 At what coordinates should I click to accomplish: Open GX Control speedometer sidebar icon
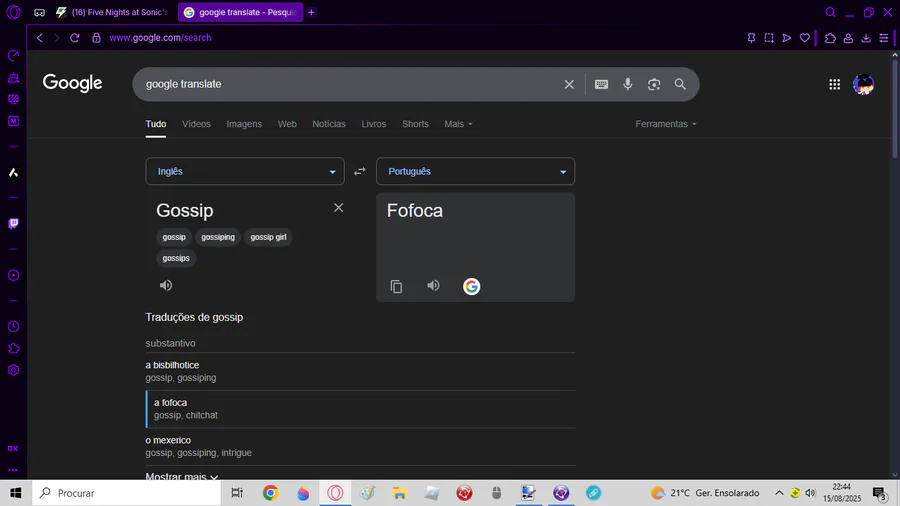coord(13,56)
